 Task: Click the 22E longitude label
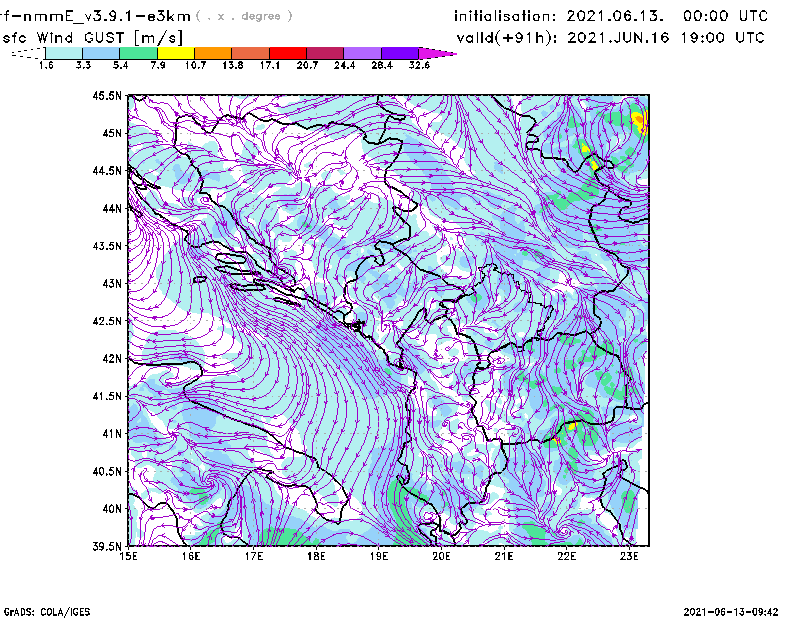[566, 556]
